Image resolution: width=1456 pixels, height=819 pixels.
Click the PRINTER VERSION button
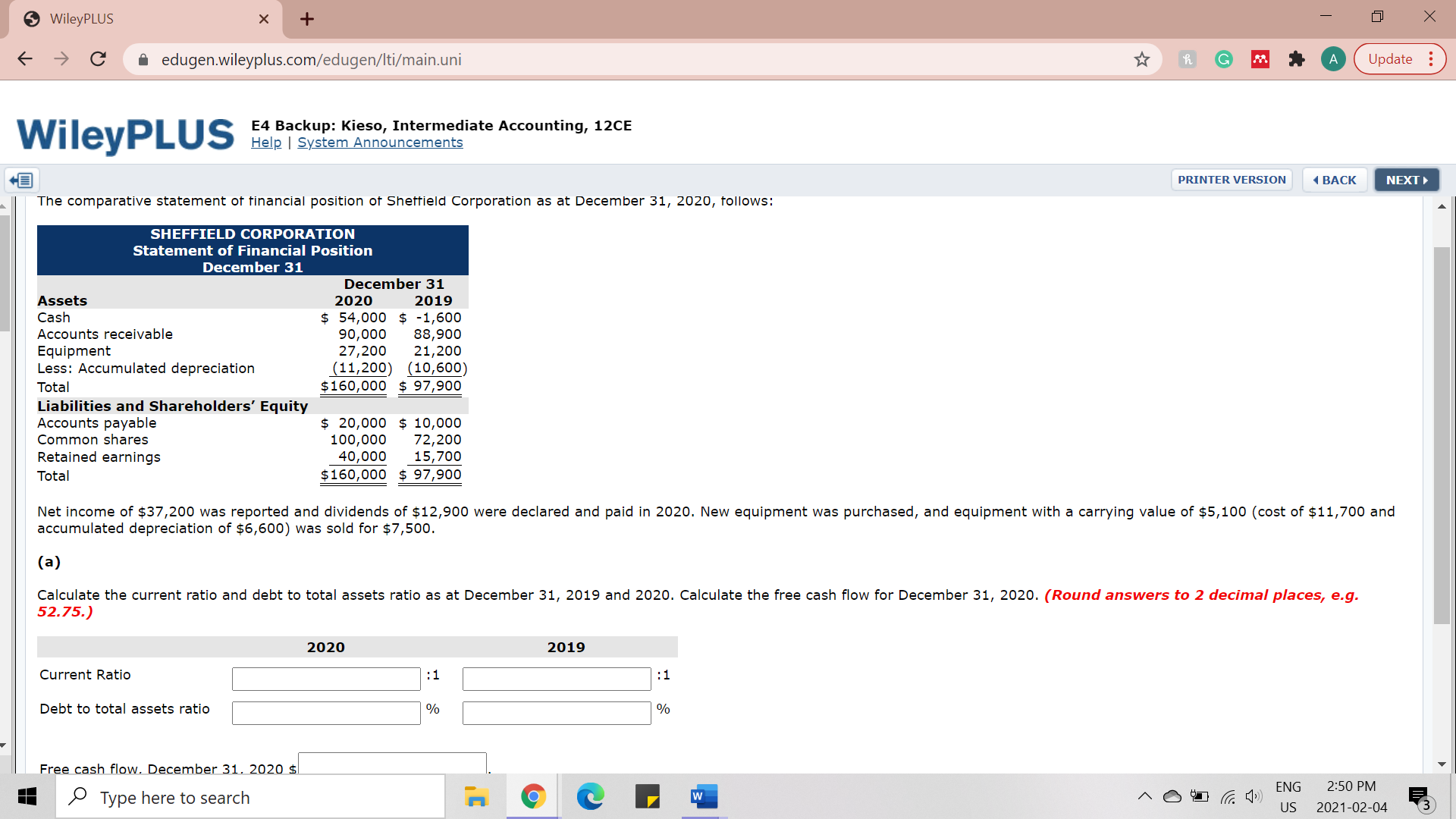pyautogui.click(x=1232, y=180)
